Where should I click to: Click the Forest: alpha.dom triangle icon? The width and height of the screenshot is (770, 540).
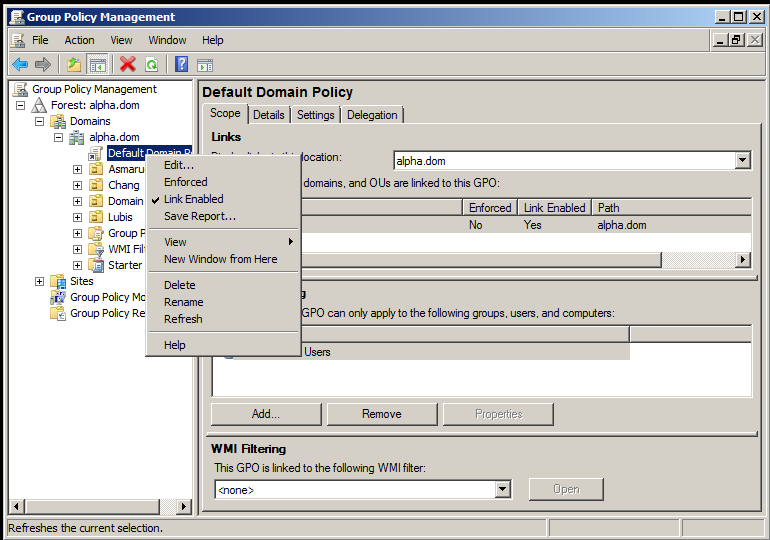click(x=39, y=105)
